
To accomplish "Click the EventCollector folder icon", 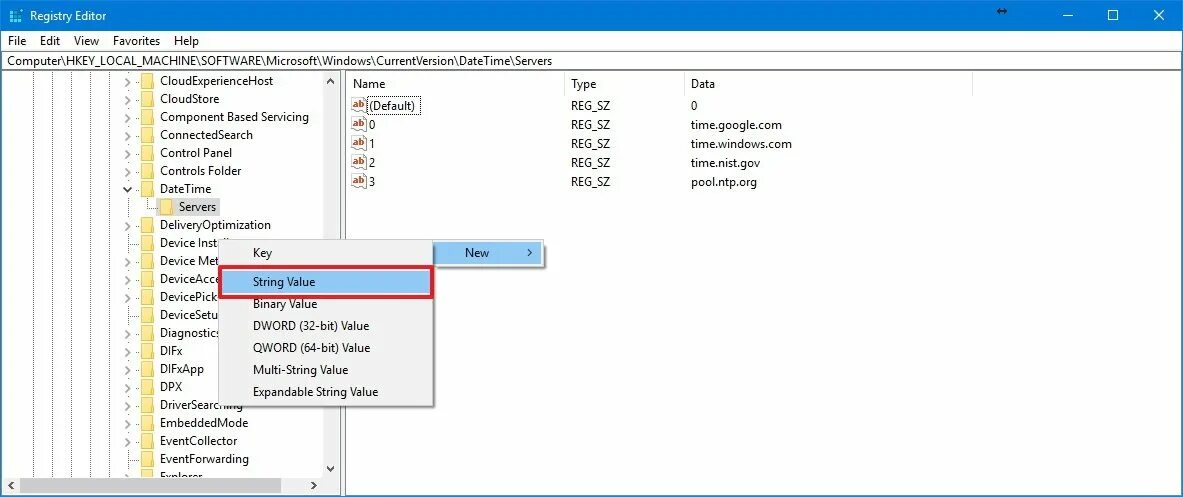I will click(147, 440).
